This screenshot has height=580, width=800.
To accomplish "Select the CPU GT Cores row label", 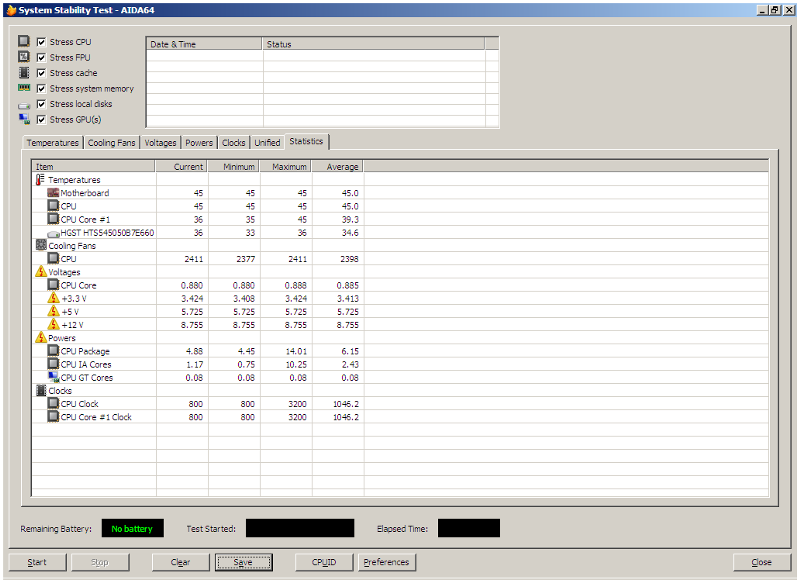I will [87, 377].
